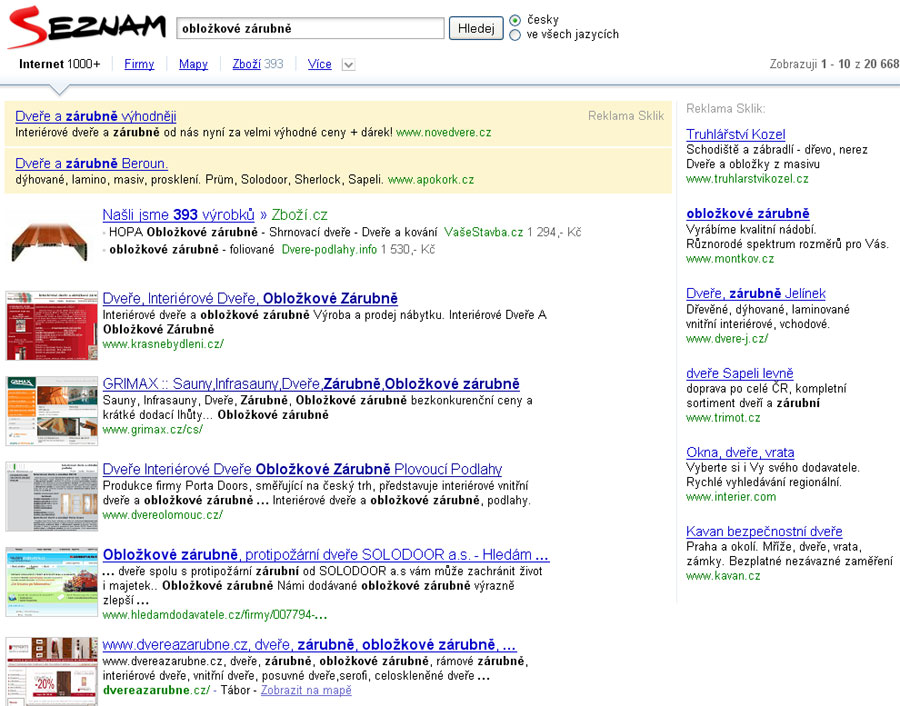The width and height of the screenshot is (900, 706).
Task: Open the Mapy tab
Action: (193, 64)
